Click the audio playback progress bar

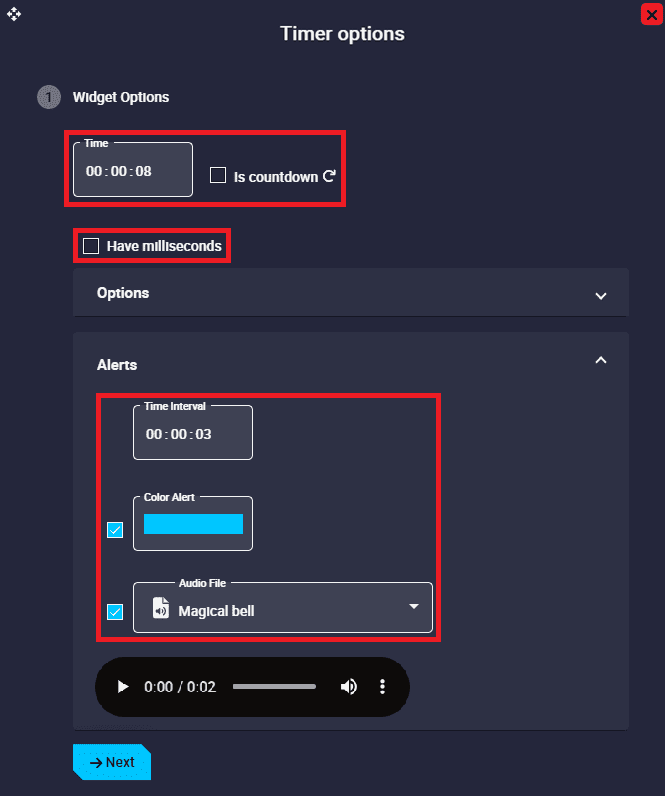(x=274, y=687)
